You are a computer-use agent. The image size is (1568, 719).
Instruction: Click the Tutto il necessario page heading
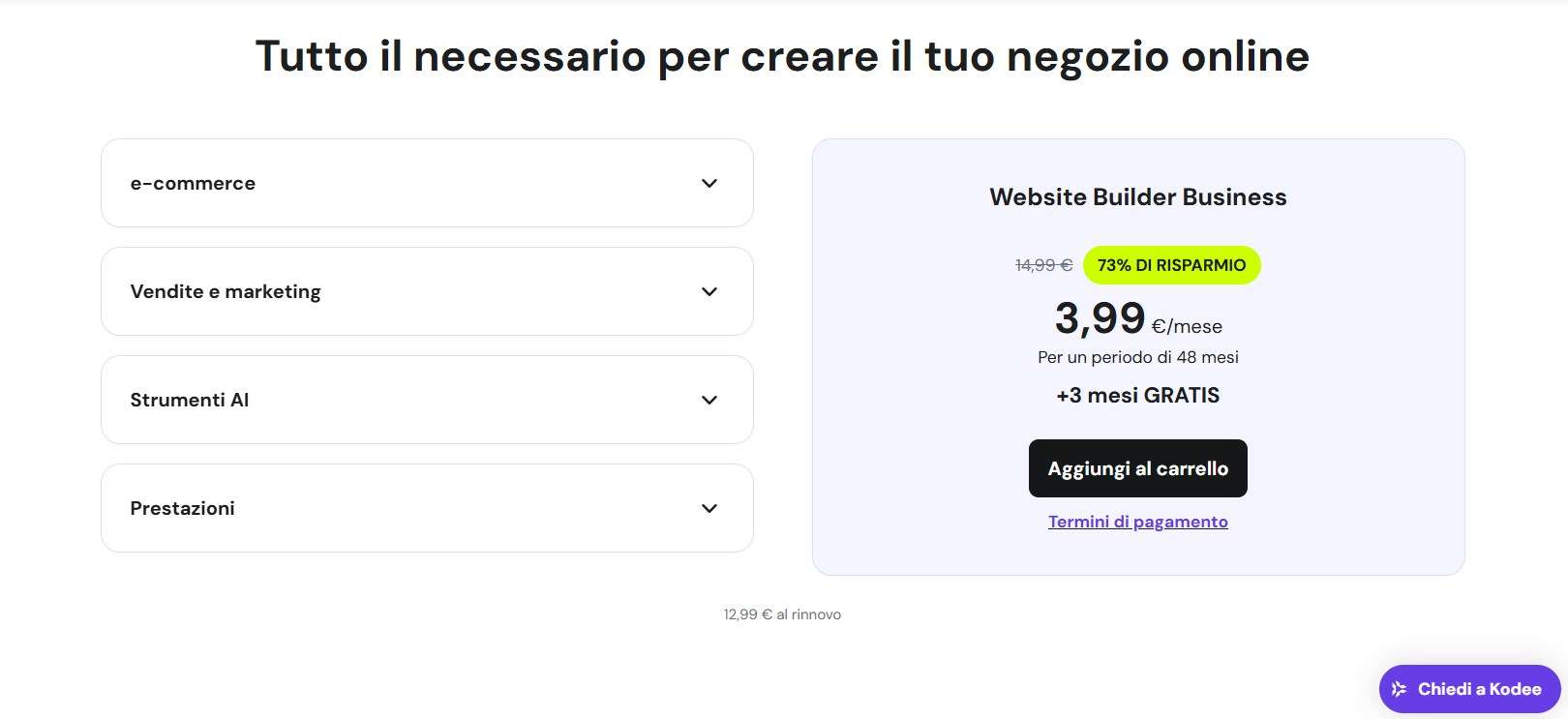782,56
